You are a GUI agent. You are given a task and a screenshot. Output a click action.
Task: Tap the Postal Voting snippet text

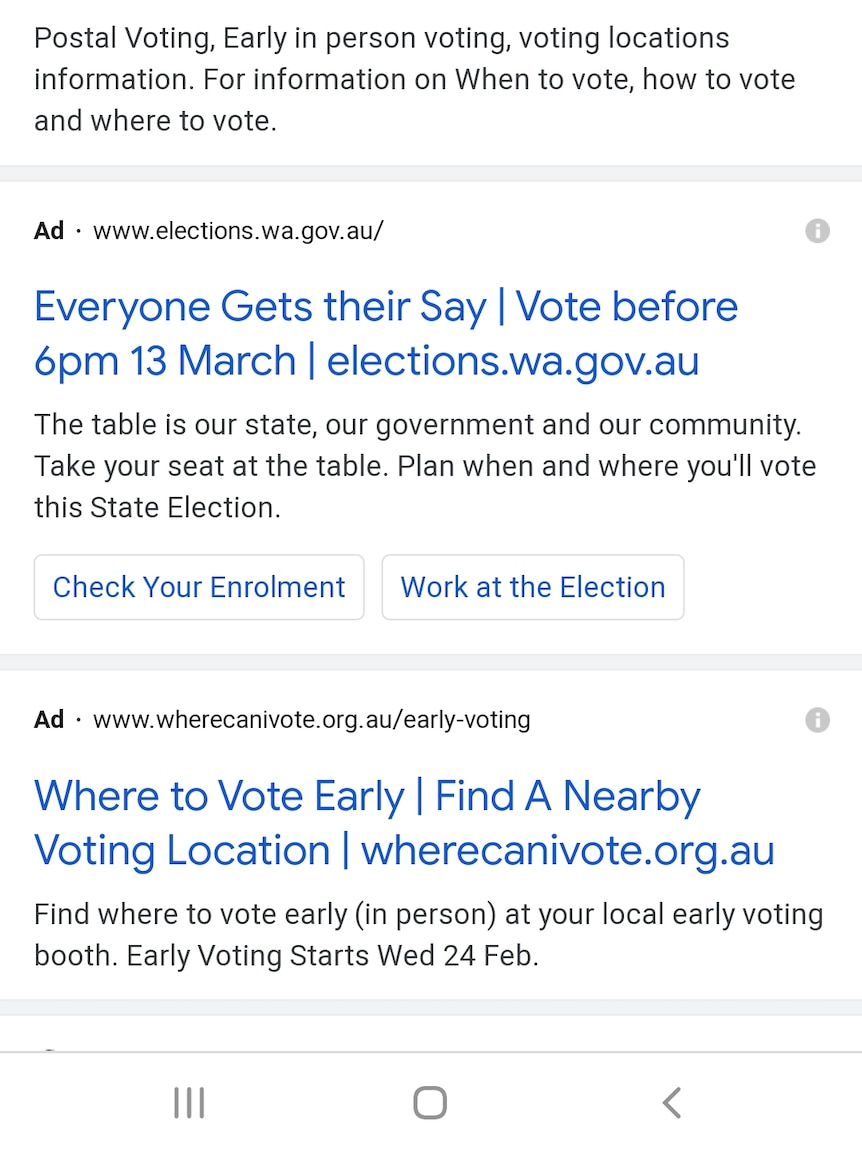[x=414, y=79]
